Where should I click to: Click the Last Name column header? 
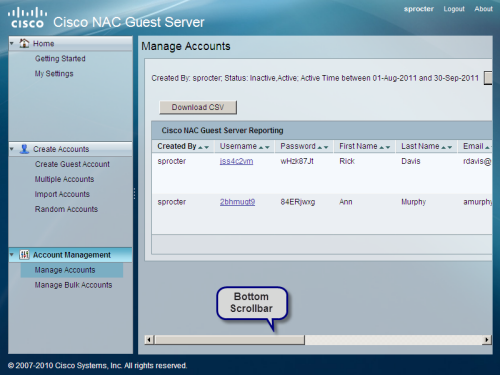tap(420, 146)
